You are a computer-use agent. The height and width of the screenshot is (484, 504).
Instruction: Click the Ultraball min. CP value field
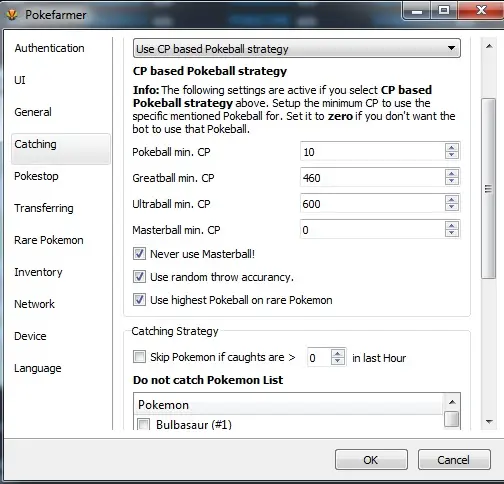point(372,204)
